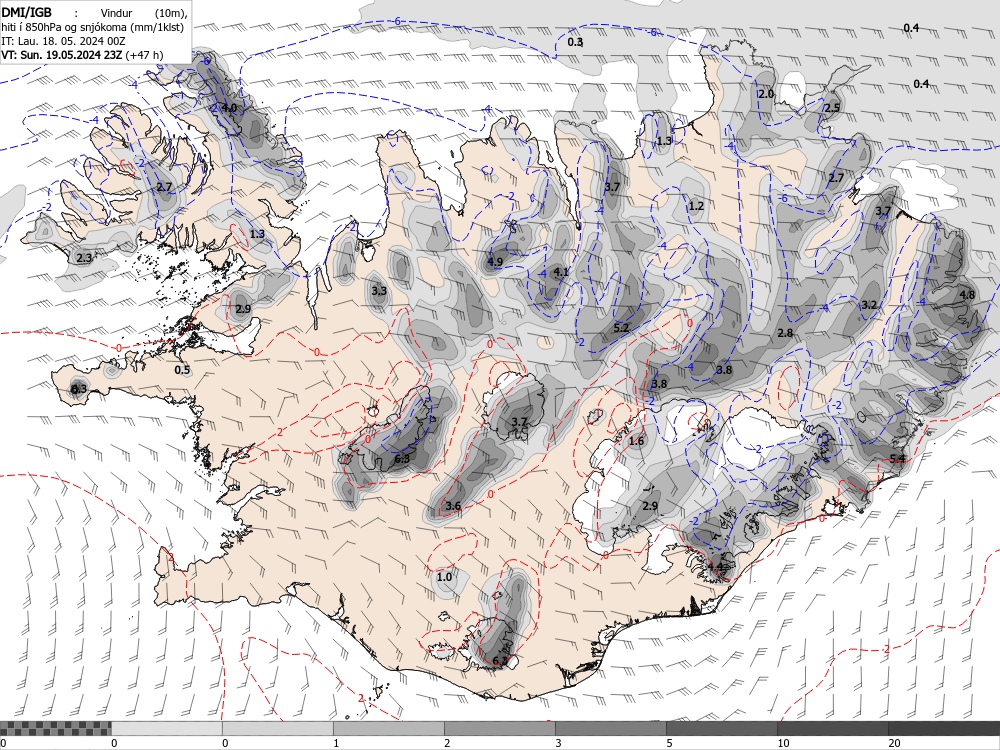Click the 'Vindur (10m),' header text
This screenshot has height=750, width=1000.
142,13
